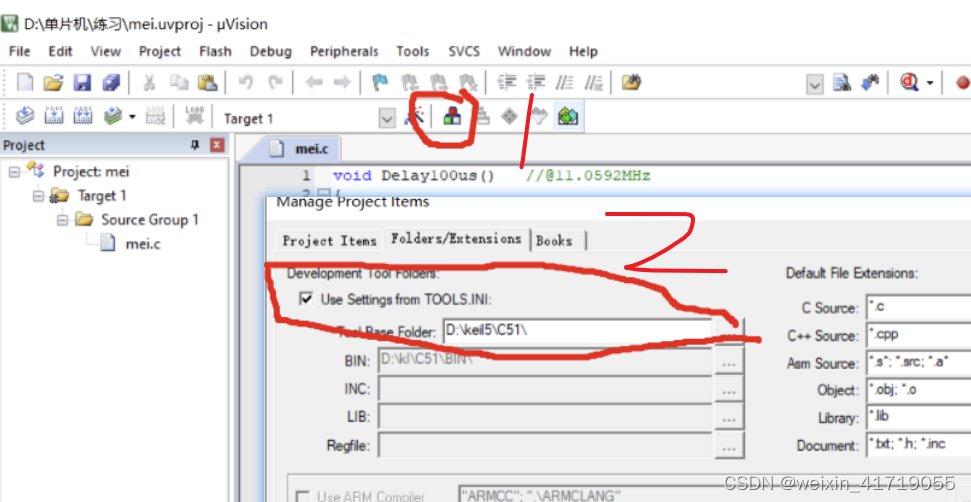
Task: Click the Translate current file icon
Action: (x=25, y=116)
